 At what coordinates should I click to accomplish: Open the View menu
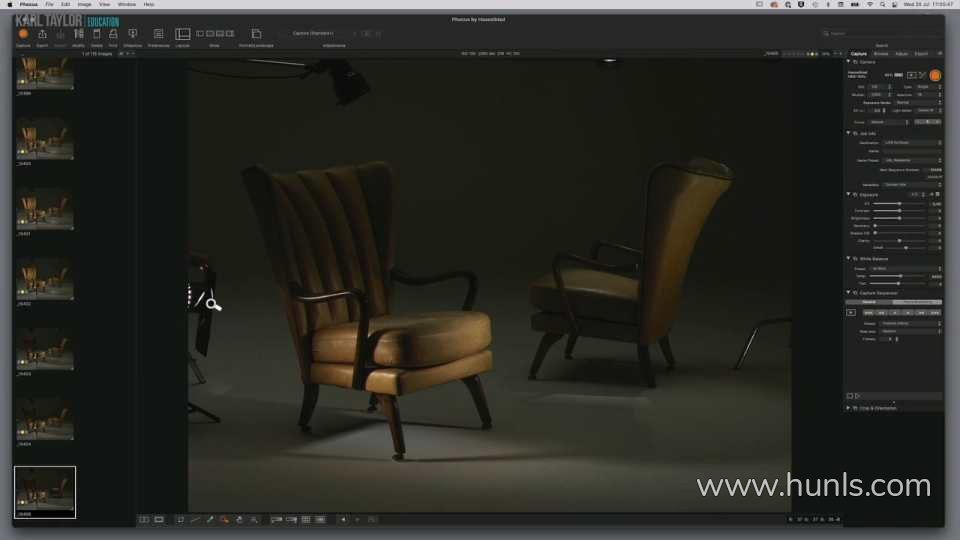pyautogui.click(x=105, y=4)
